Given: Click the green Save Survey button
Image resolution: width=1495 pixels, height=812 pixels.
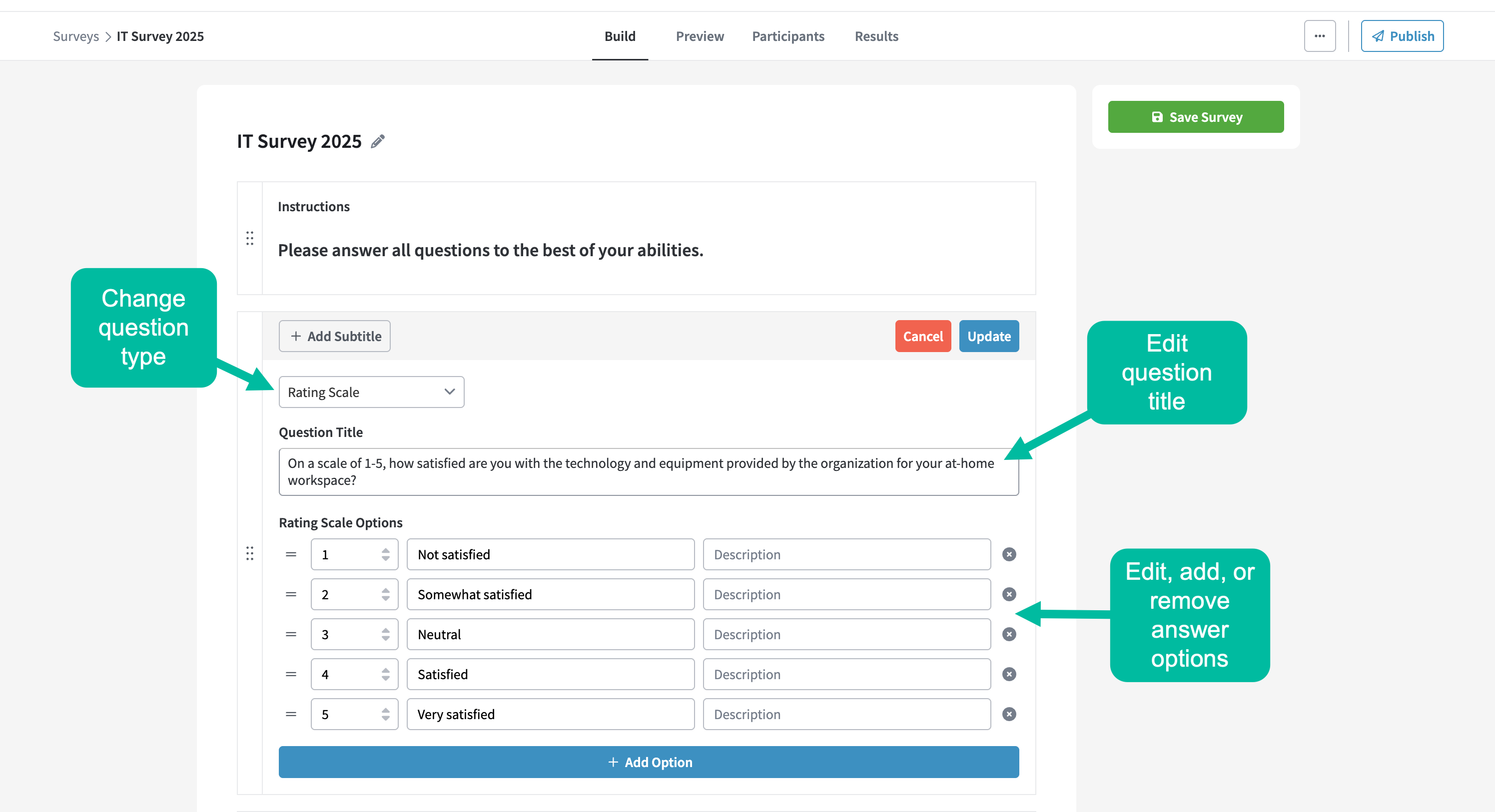Looking at the screenshot, I should pos(1195,117).
